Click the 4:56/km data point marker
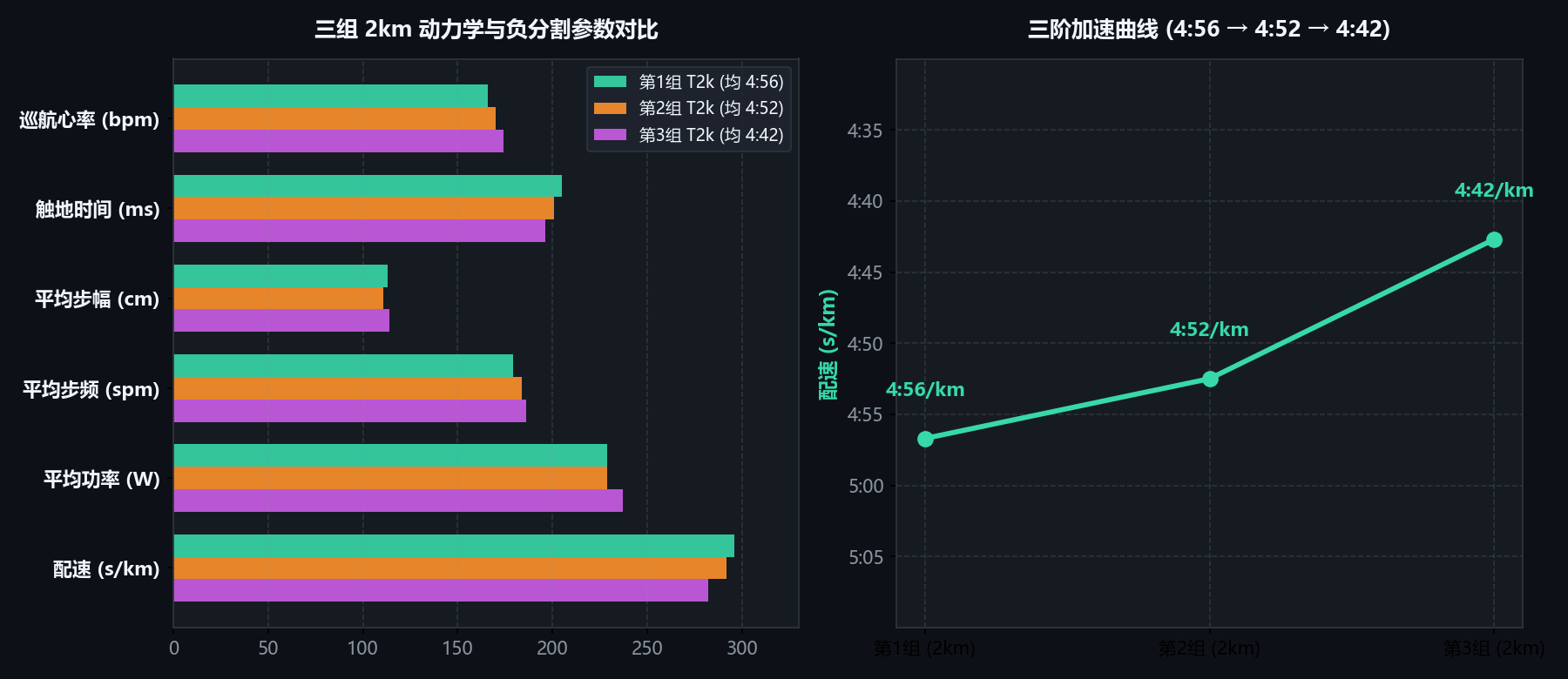The width and height of the screenshot is (1568, 679). 925,439
